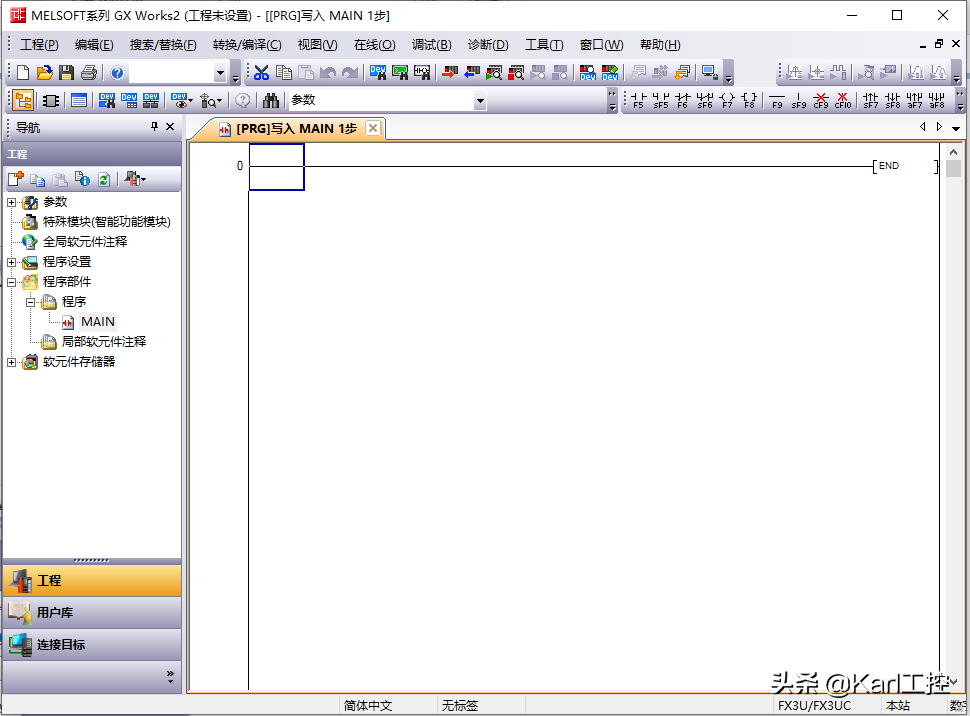Click the Save project icon

66,72
